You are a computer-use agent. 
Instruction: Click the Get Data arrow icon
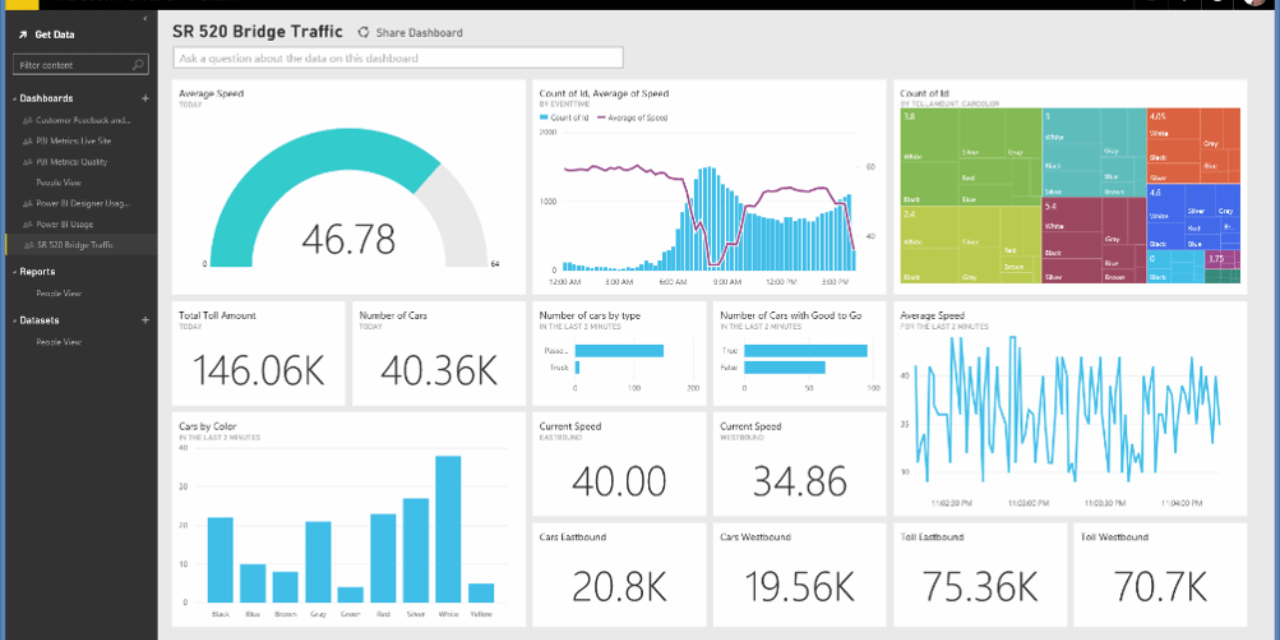coord(22,35)
